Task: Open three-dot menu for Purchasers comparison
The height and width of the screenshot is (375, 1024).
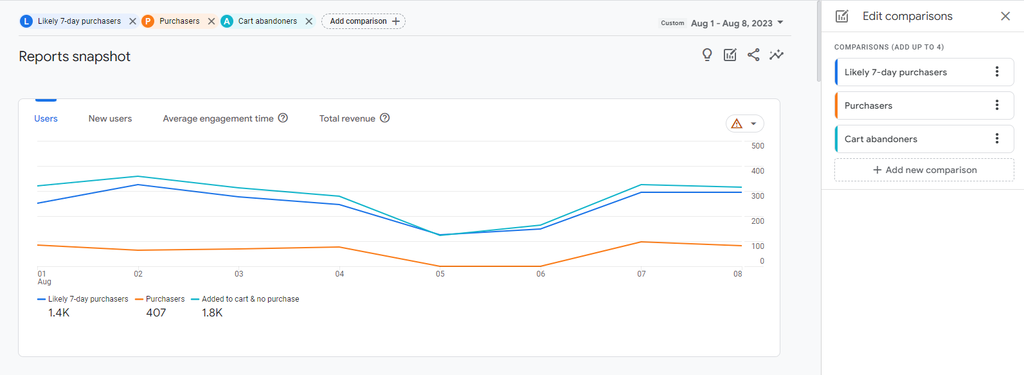Action: [997, 105]
